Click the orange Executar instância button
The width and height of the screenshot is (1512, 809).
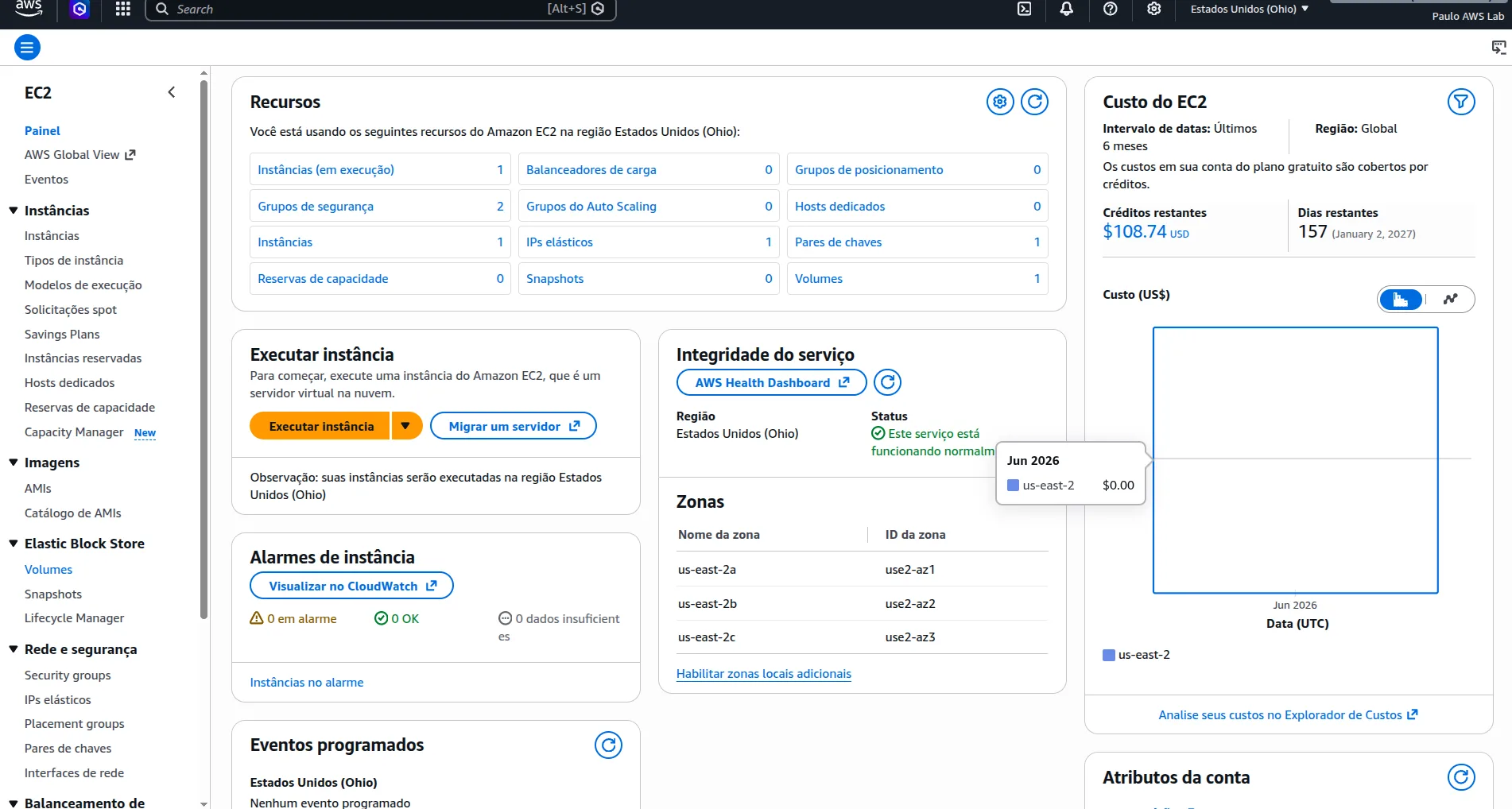(x=320, y=426)
